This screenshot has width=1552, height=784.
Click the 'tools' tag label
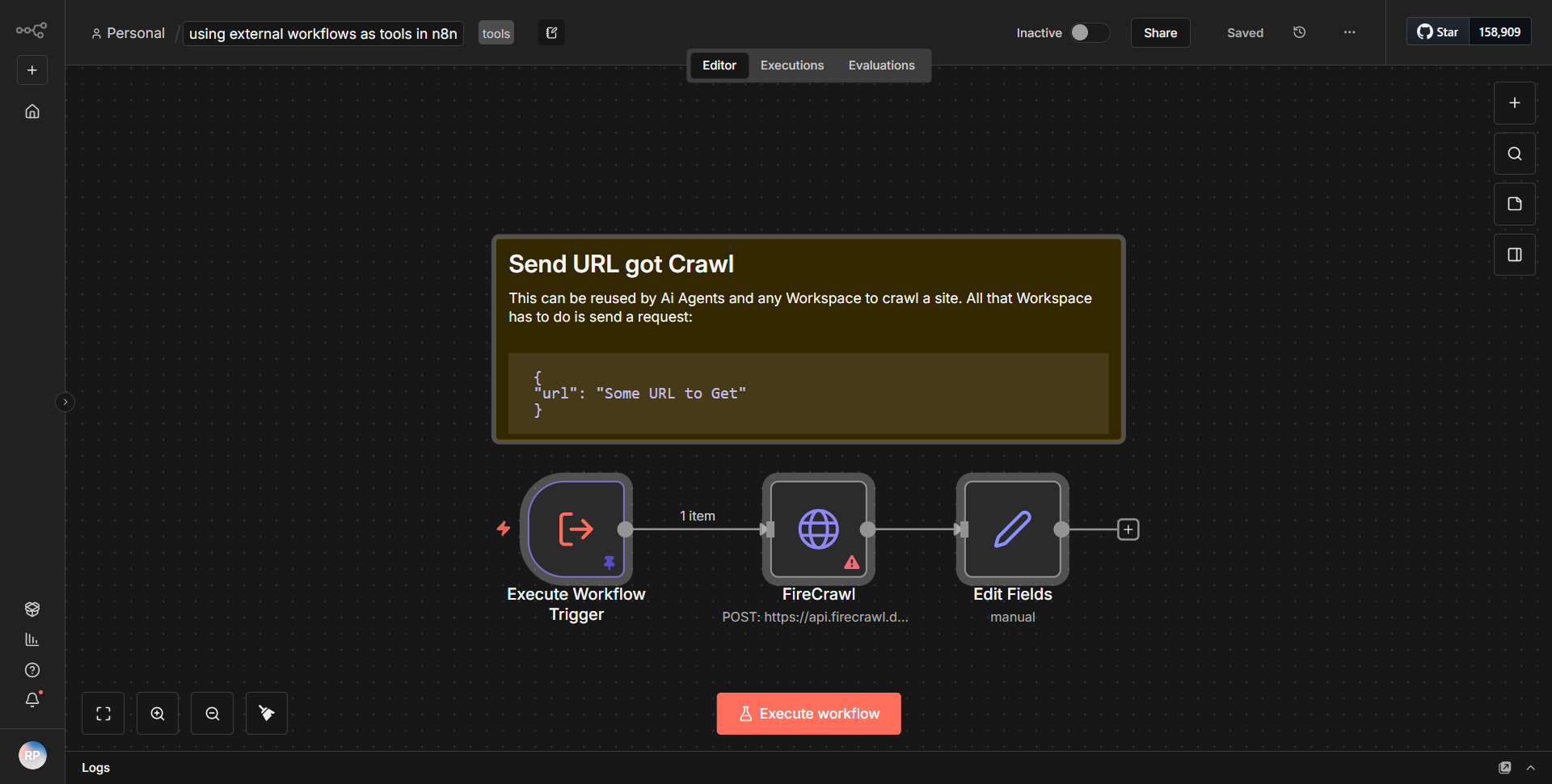coord(496,33)
